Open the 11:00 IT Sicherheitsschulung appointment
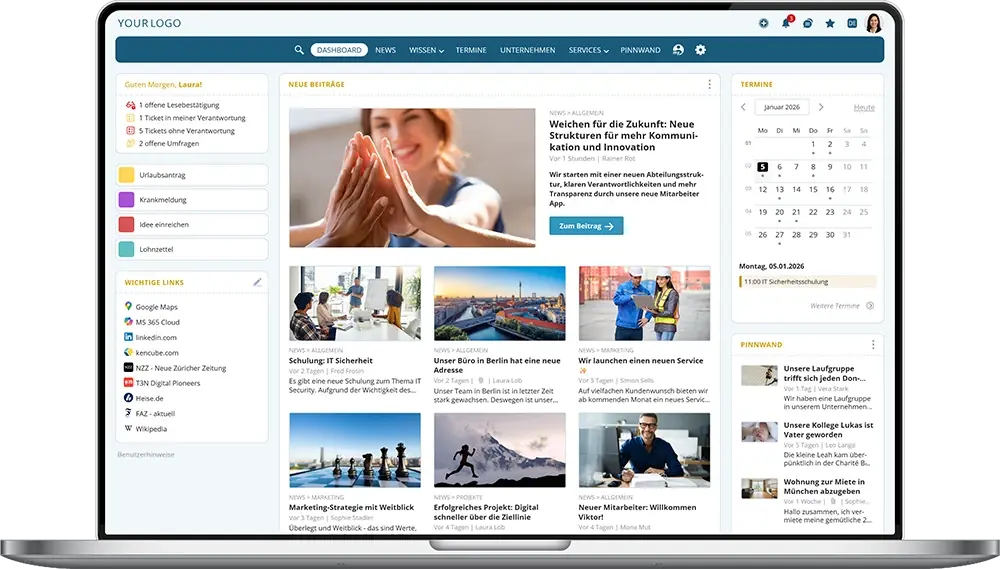This screenshot has width=1000, height=569. tap(807, 281)
